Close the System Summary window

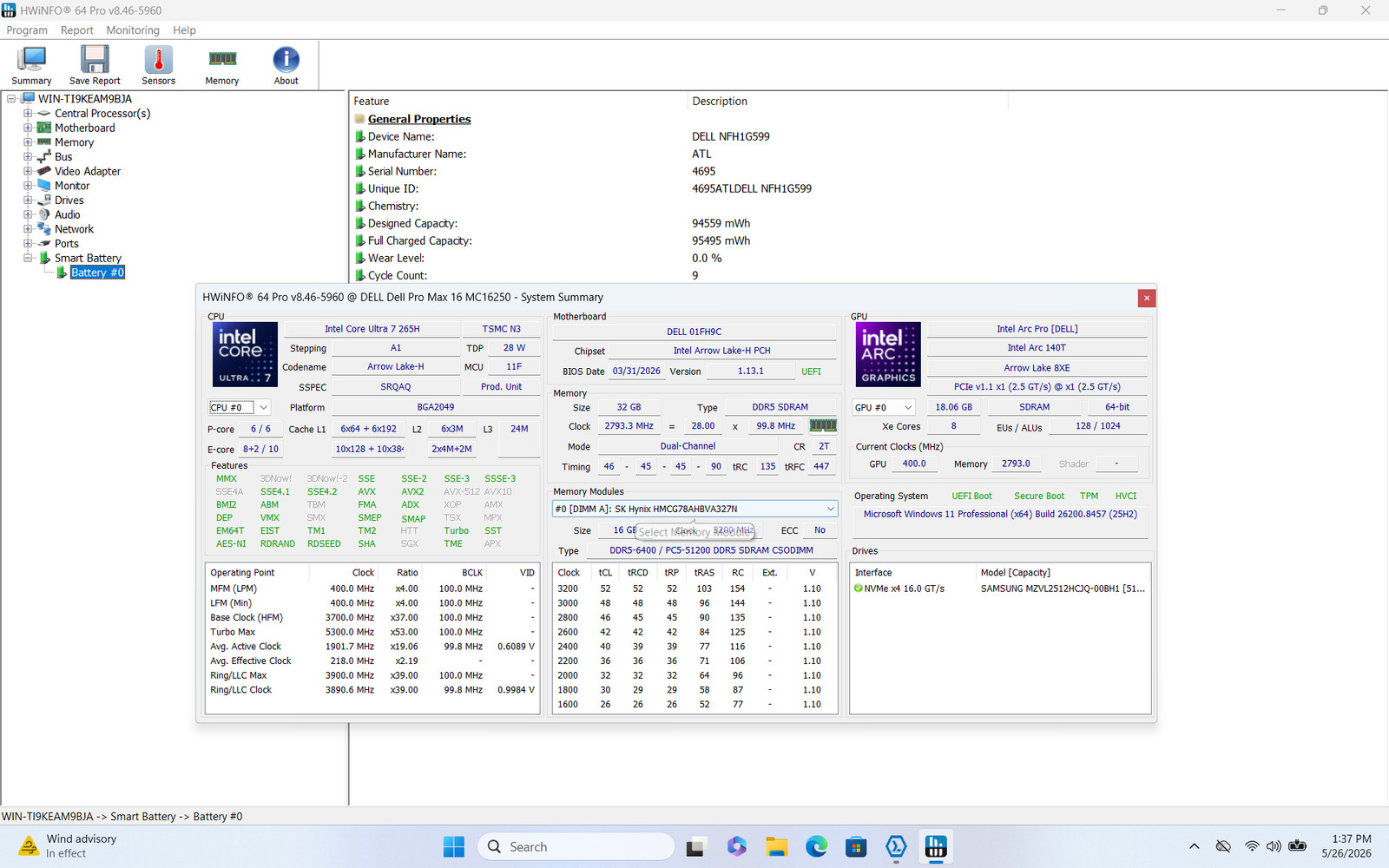pyautogui.click(x=1147, y=298)
